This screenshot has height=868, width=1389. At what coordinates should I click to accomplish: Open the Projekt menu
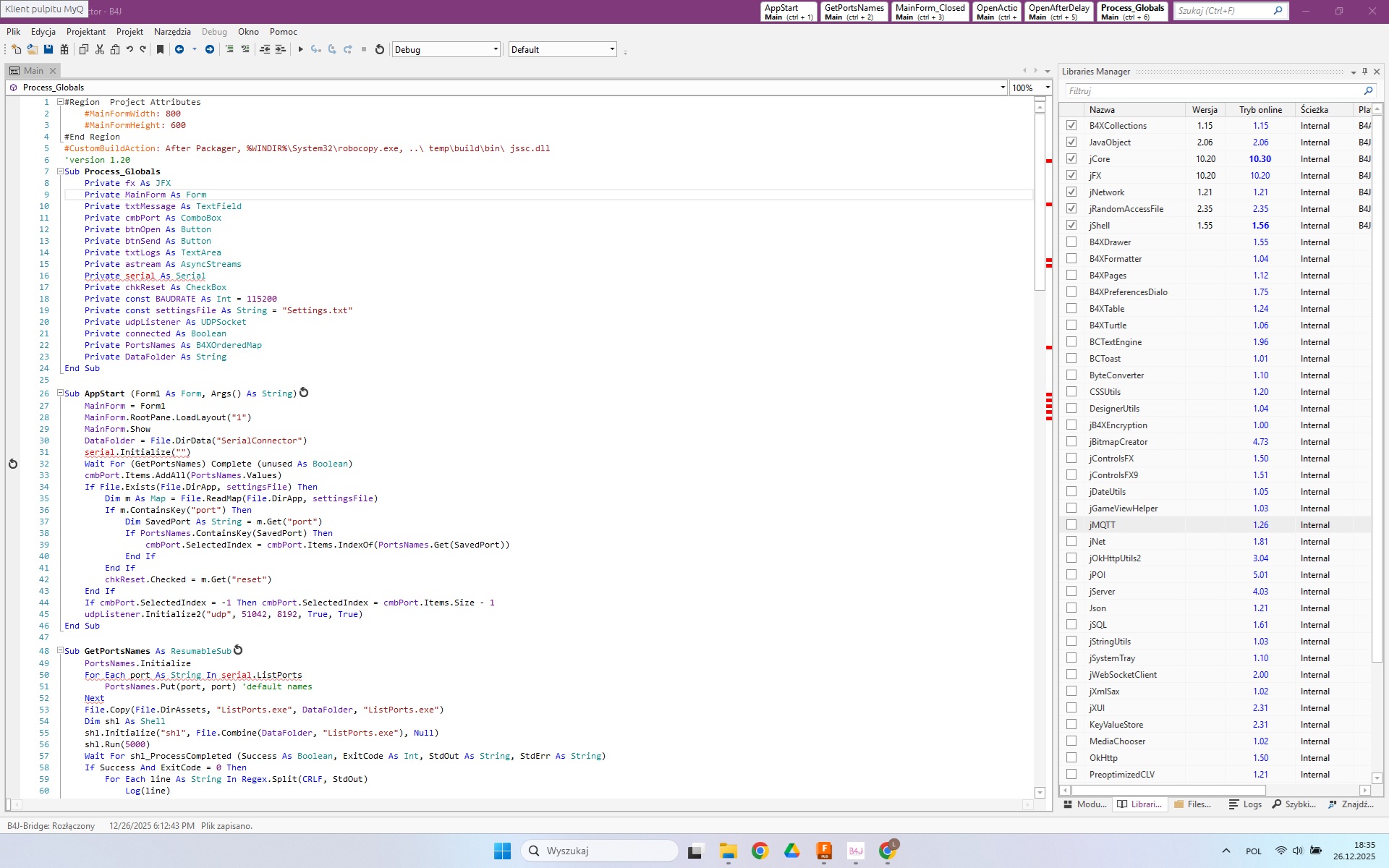pos(129,32)
